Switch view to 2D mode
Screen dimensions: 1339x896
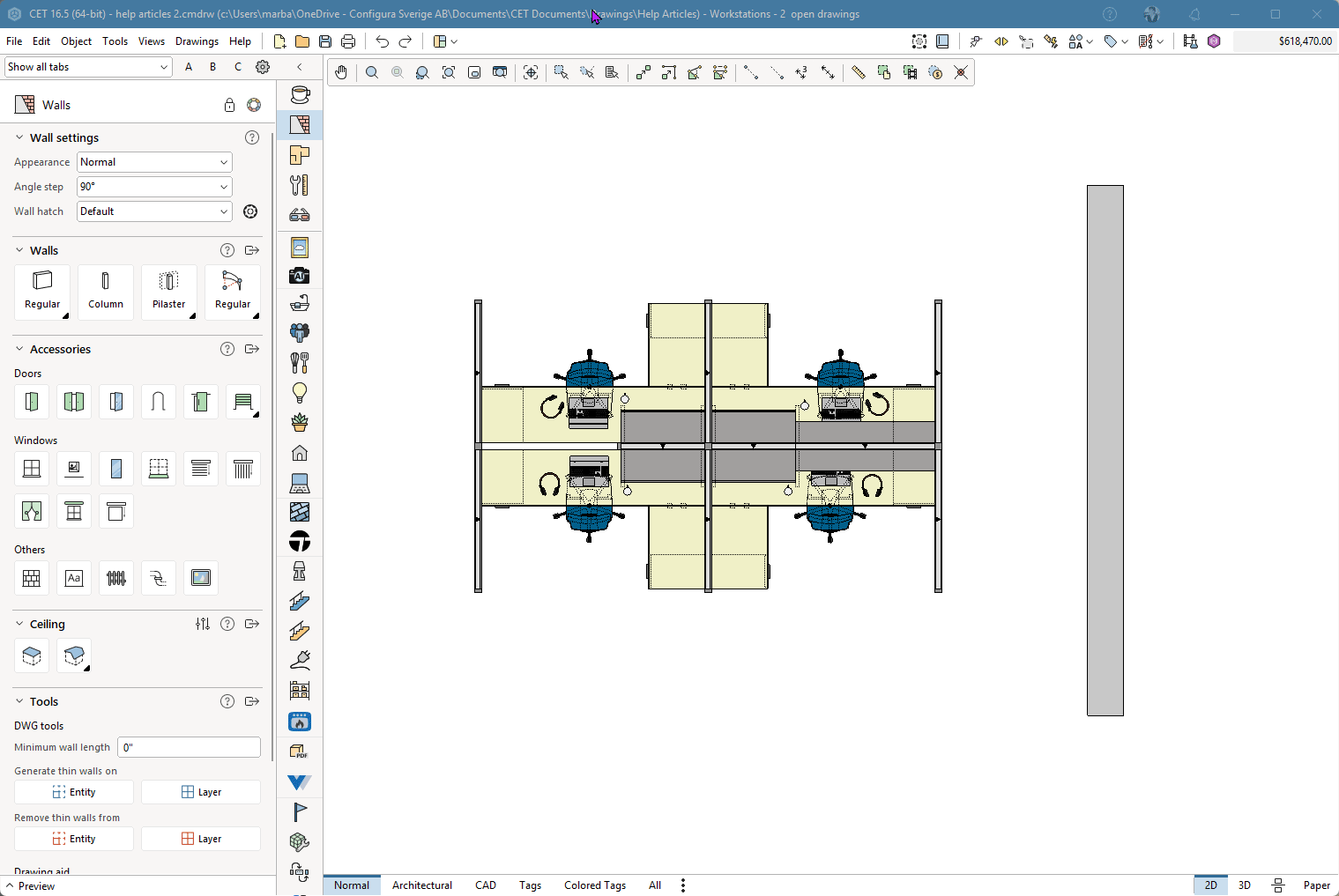pyautogui.click(x=1211, y=885)
